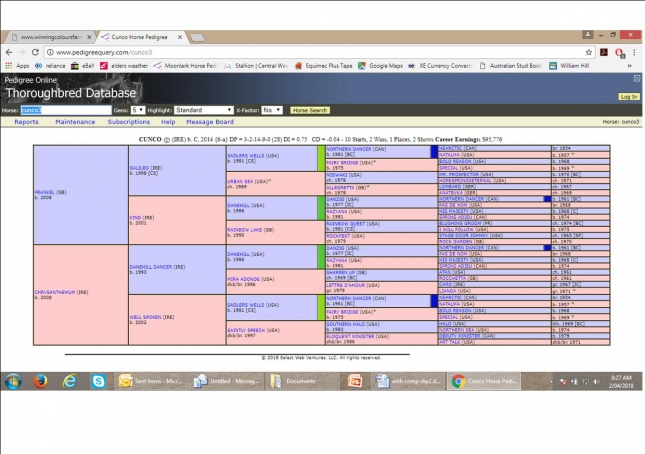
Task: Open the RAINBOW LAKE (GB) link
Action: [251, 230]
